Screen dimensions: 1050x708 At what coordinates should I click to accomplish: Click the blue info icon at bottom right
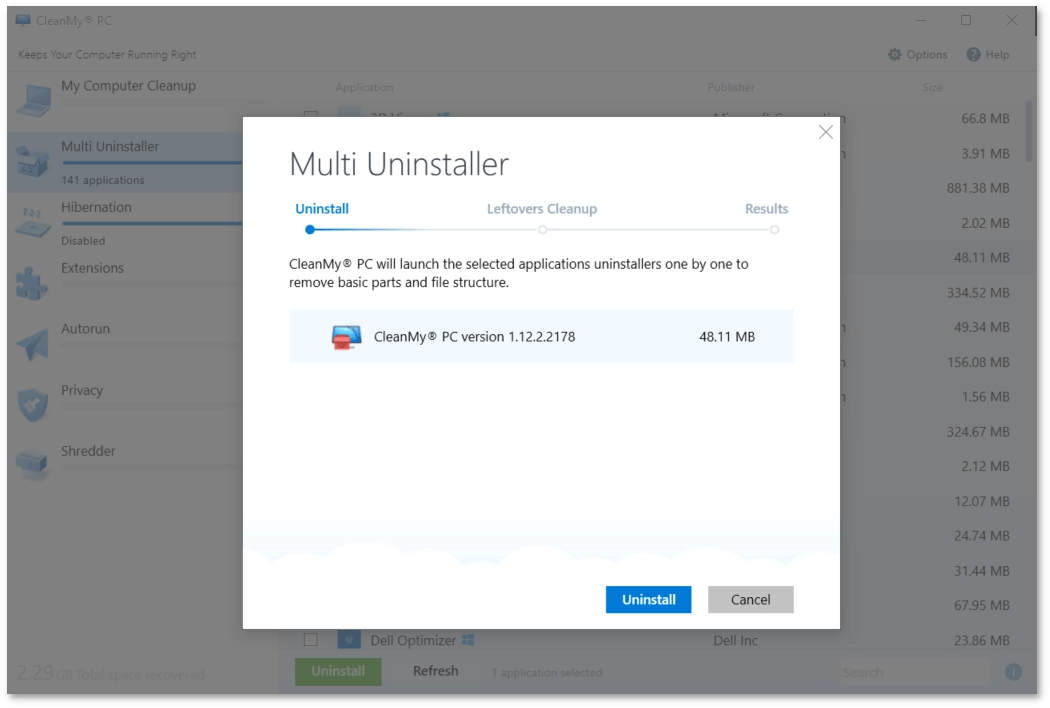[1013, 672]
